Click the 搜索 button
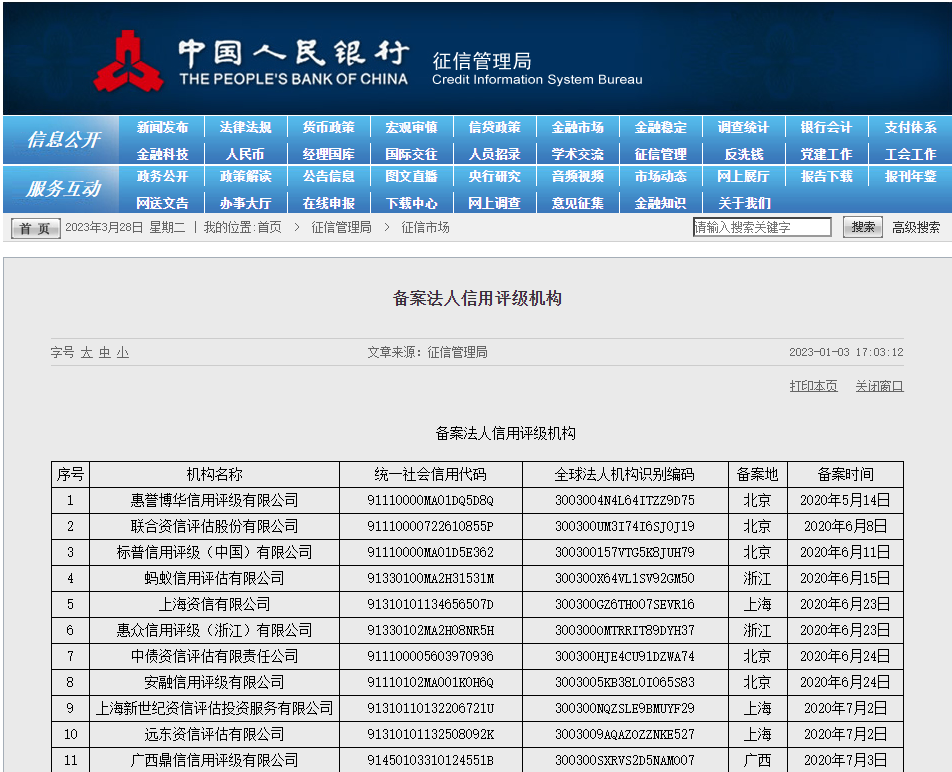 [x=863, y=227]
